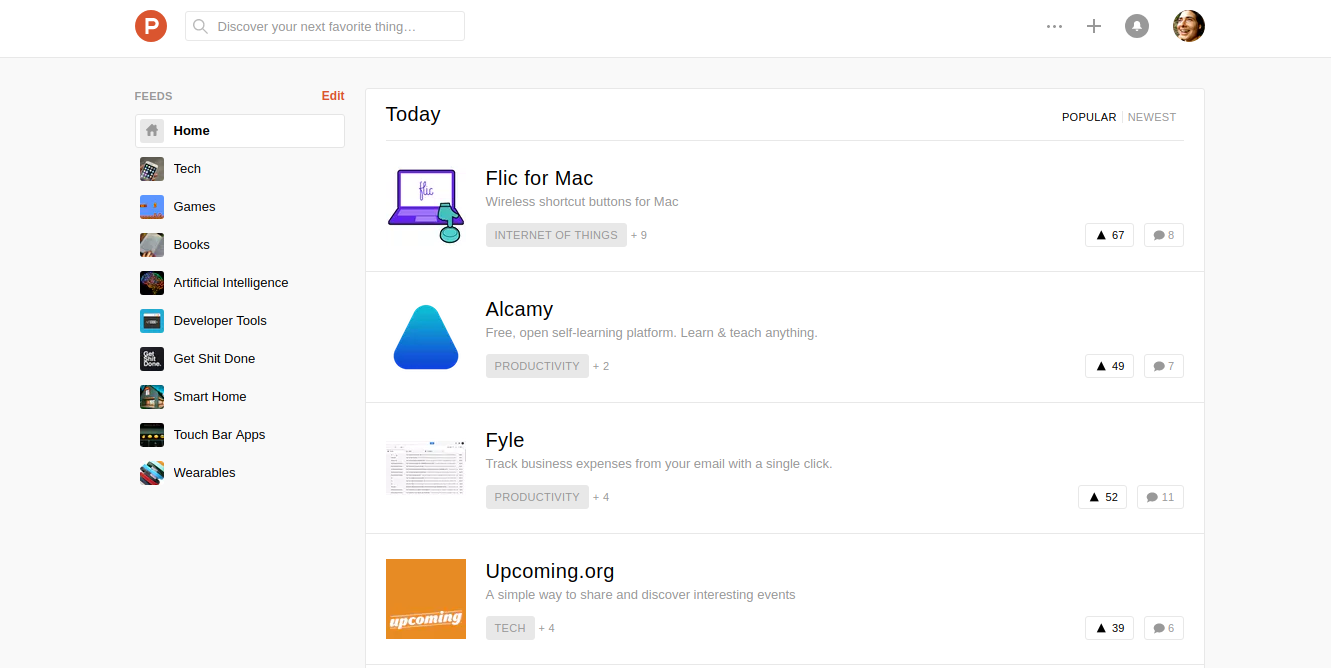The image size is (1331, 668).
Task: Upvote the Alcamy product
Action: [1109, 365]
